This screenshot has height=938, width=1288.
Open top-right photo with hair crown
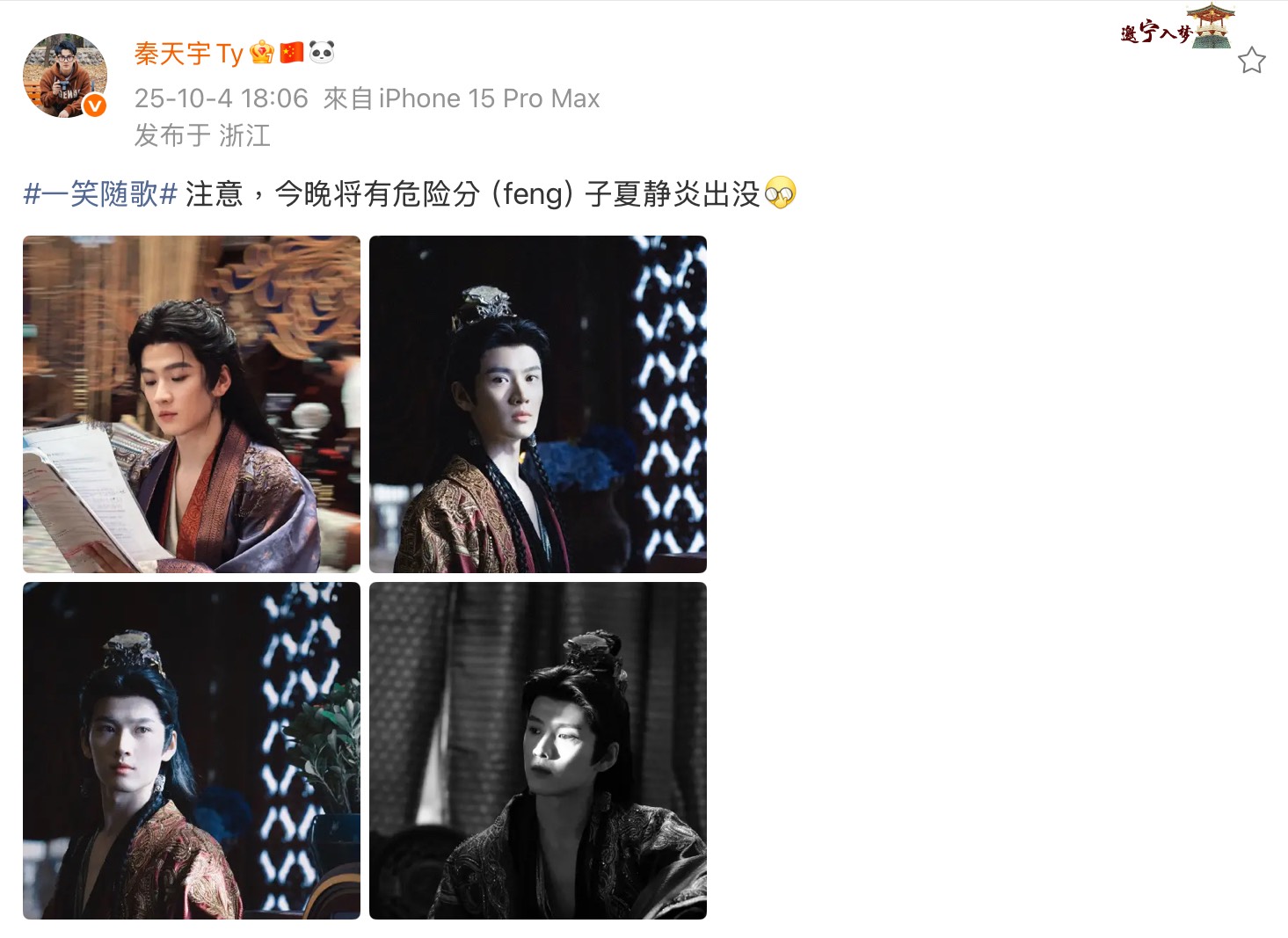click(538, 404)
